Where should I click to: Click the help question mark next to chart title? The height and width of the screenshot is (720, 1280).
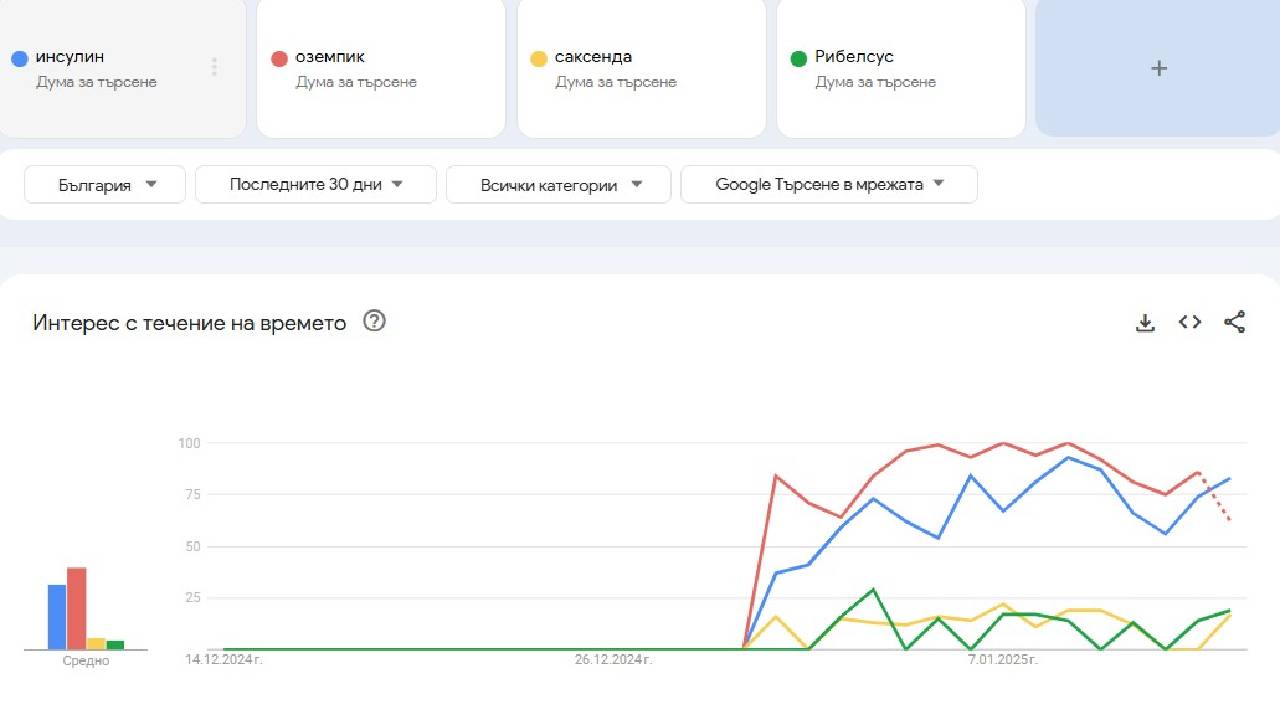pyautogui.click(x=374, y=321)
